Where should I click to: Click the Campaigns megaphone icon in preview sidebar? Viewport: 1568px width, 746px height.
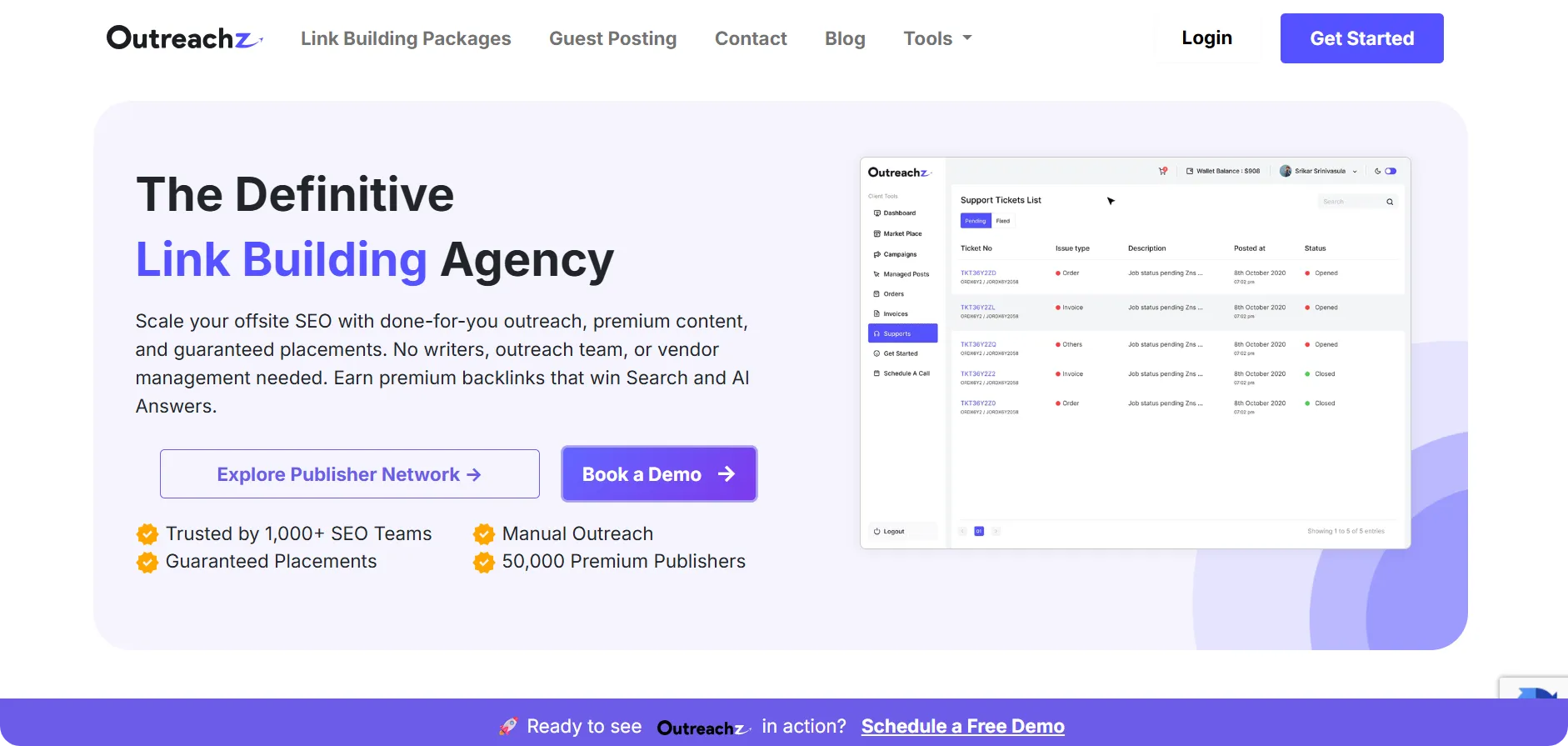point(877,254)
